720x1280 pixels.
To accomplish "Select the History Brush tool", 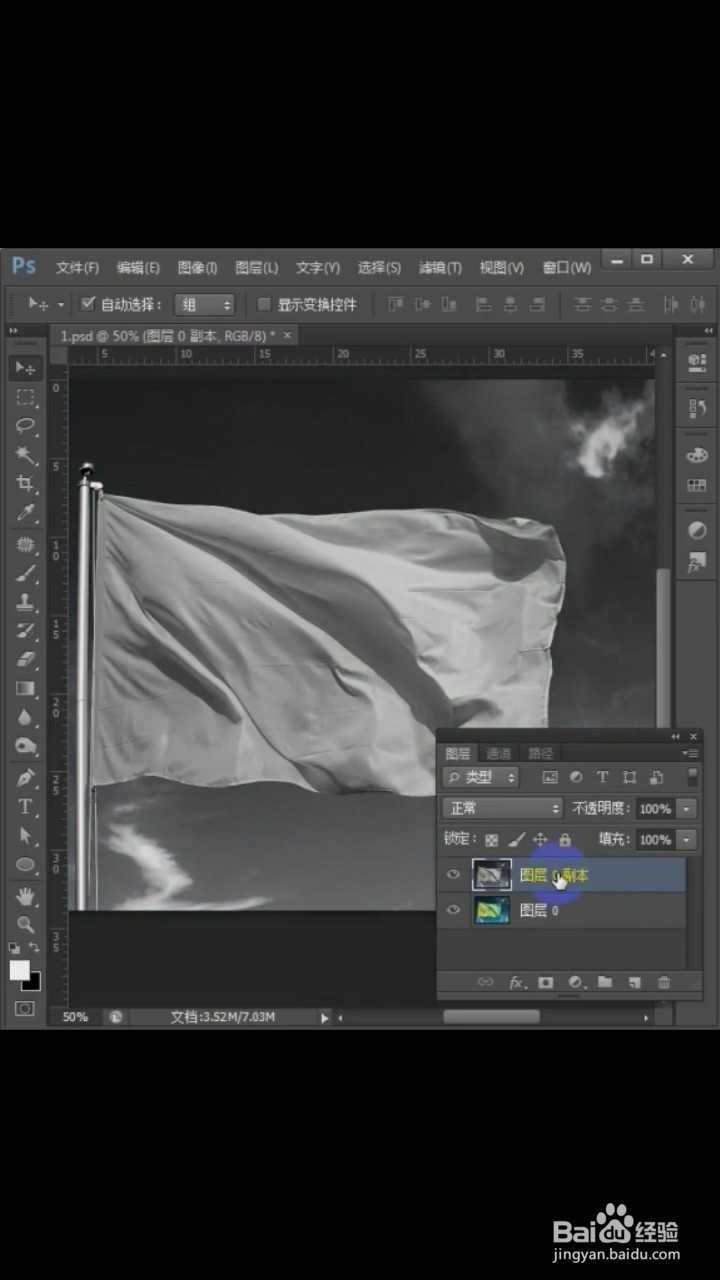I will click(25, 632).
